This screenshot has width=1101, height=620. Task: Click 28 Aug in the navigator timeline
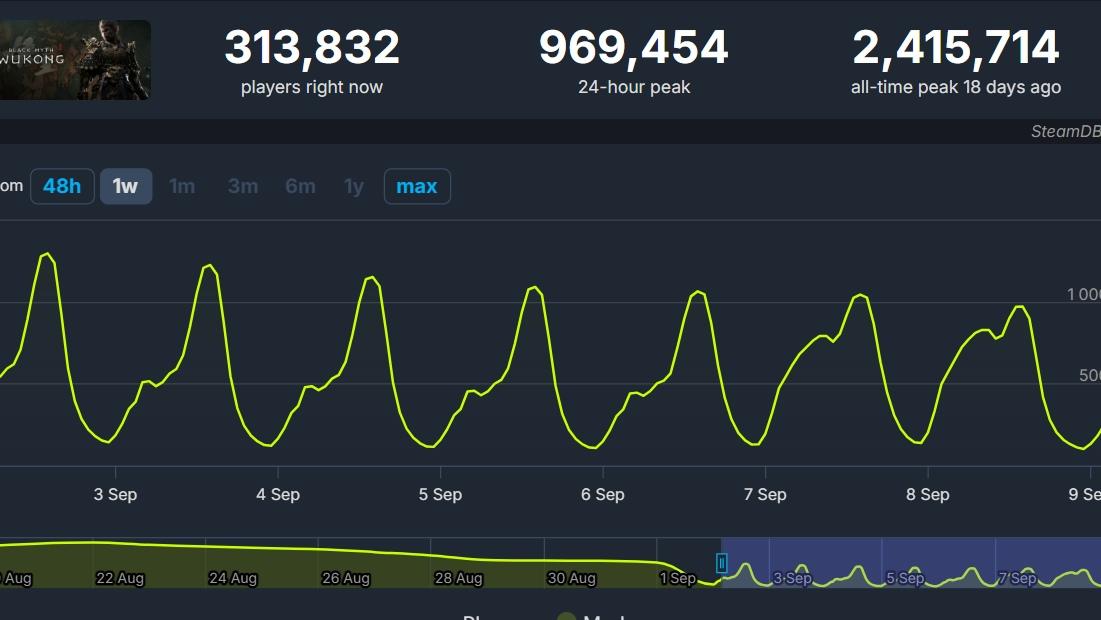(x=459, y=579)
